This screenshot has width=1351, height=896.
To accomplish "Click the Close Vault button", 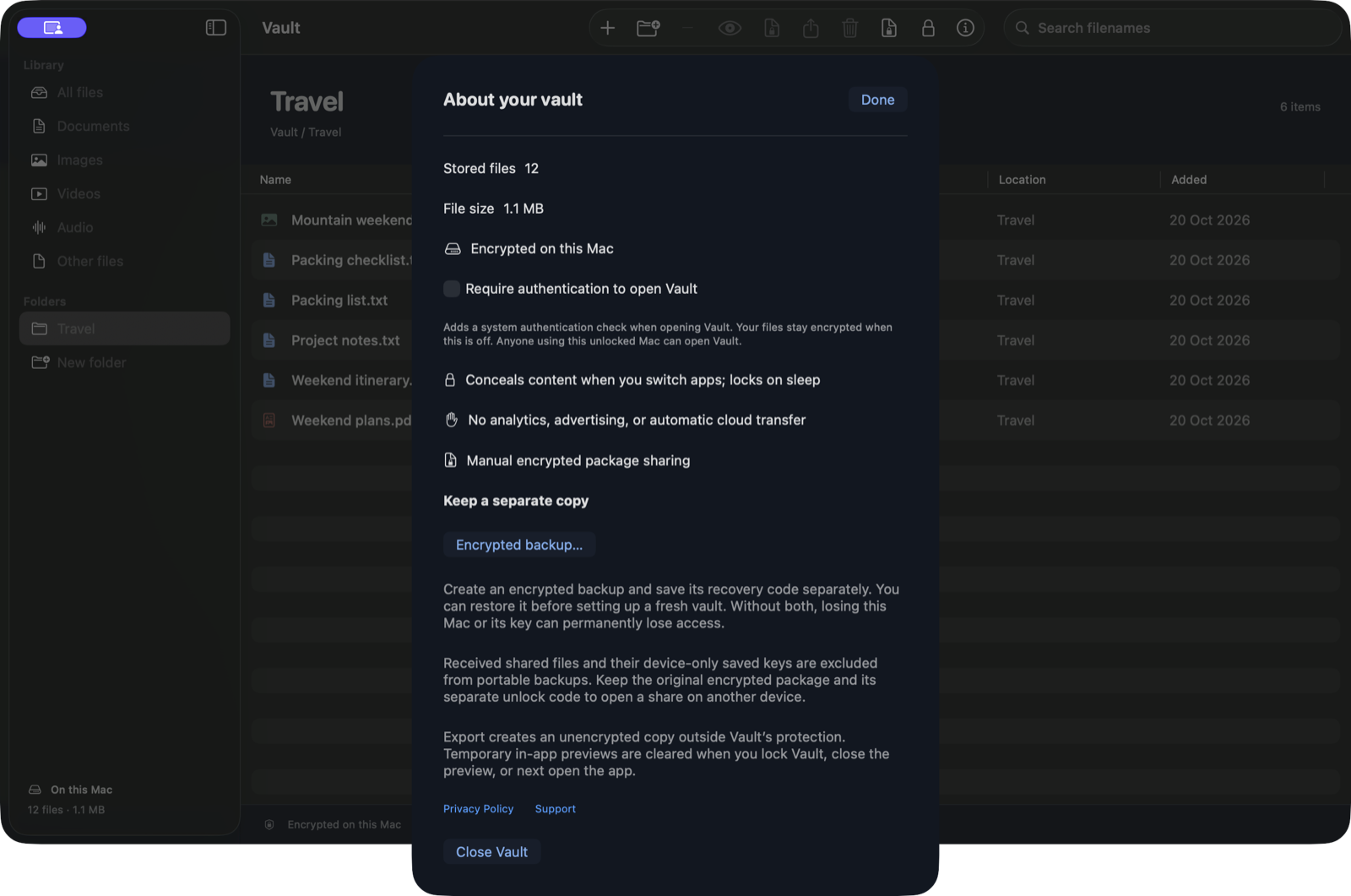I will click(x=491, y=852).
